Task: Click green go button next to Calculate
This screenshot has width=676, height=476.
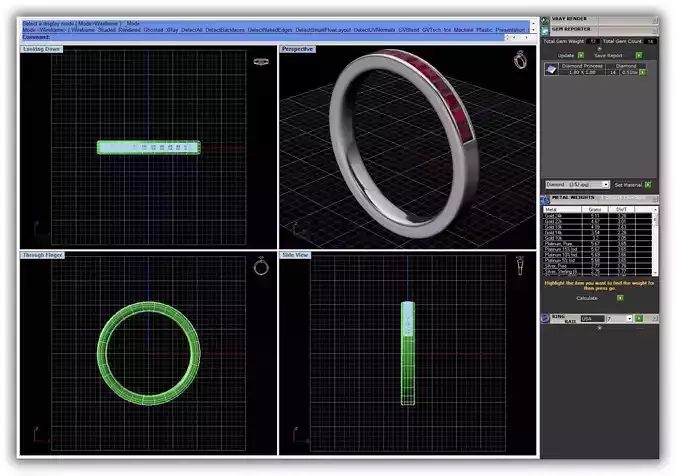Action: tap(620, 298)
